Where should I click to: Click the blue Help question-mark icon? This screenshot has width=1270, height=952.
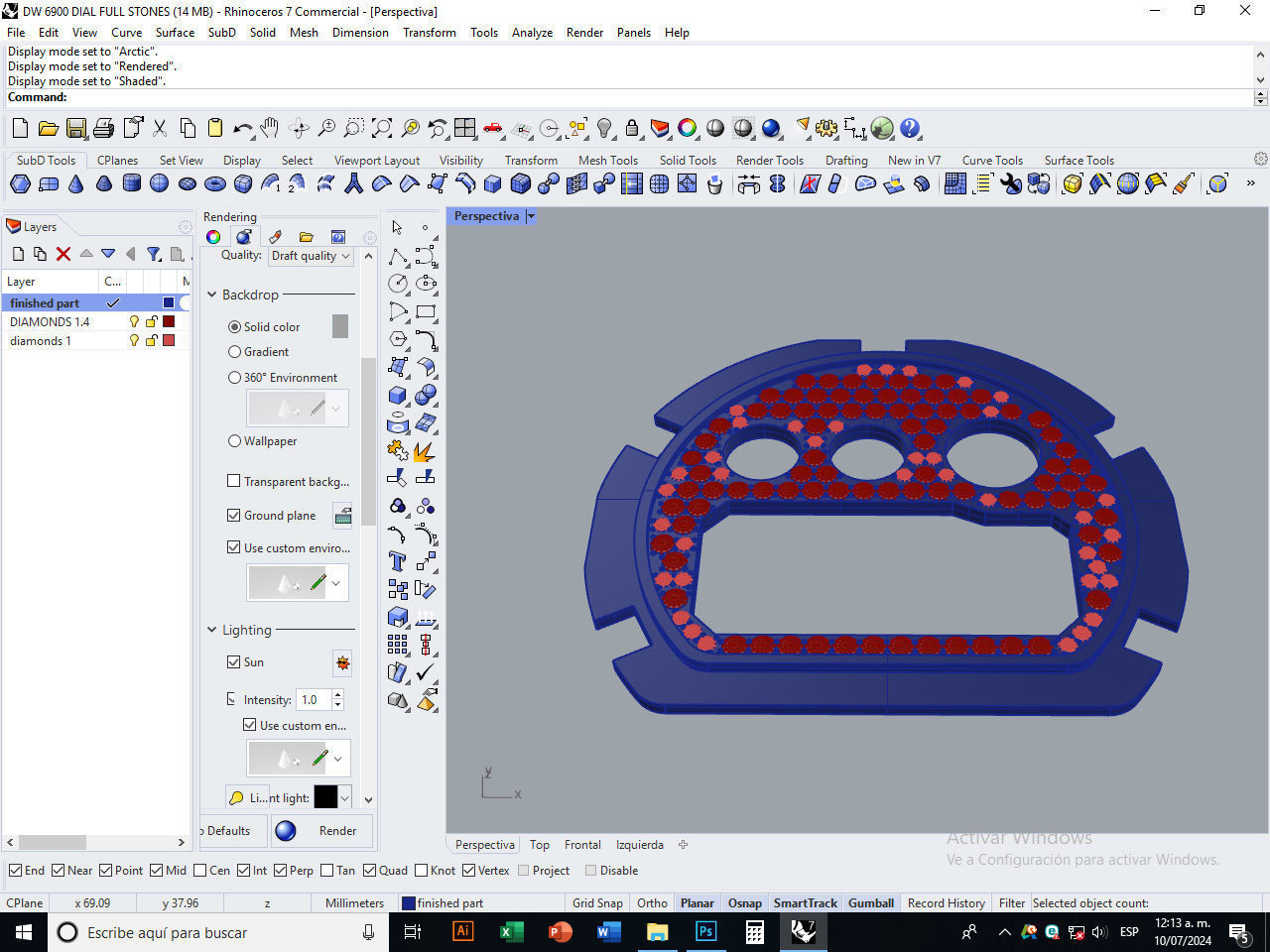(910, 128)
